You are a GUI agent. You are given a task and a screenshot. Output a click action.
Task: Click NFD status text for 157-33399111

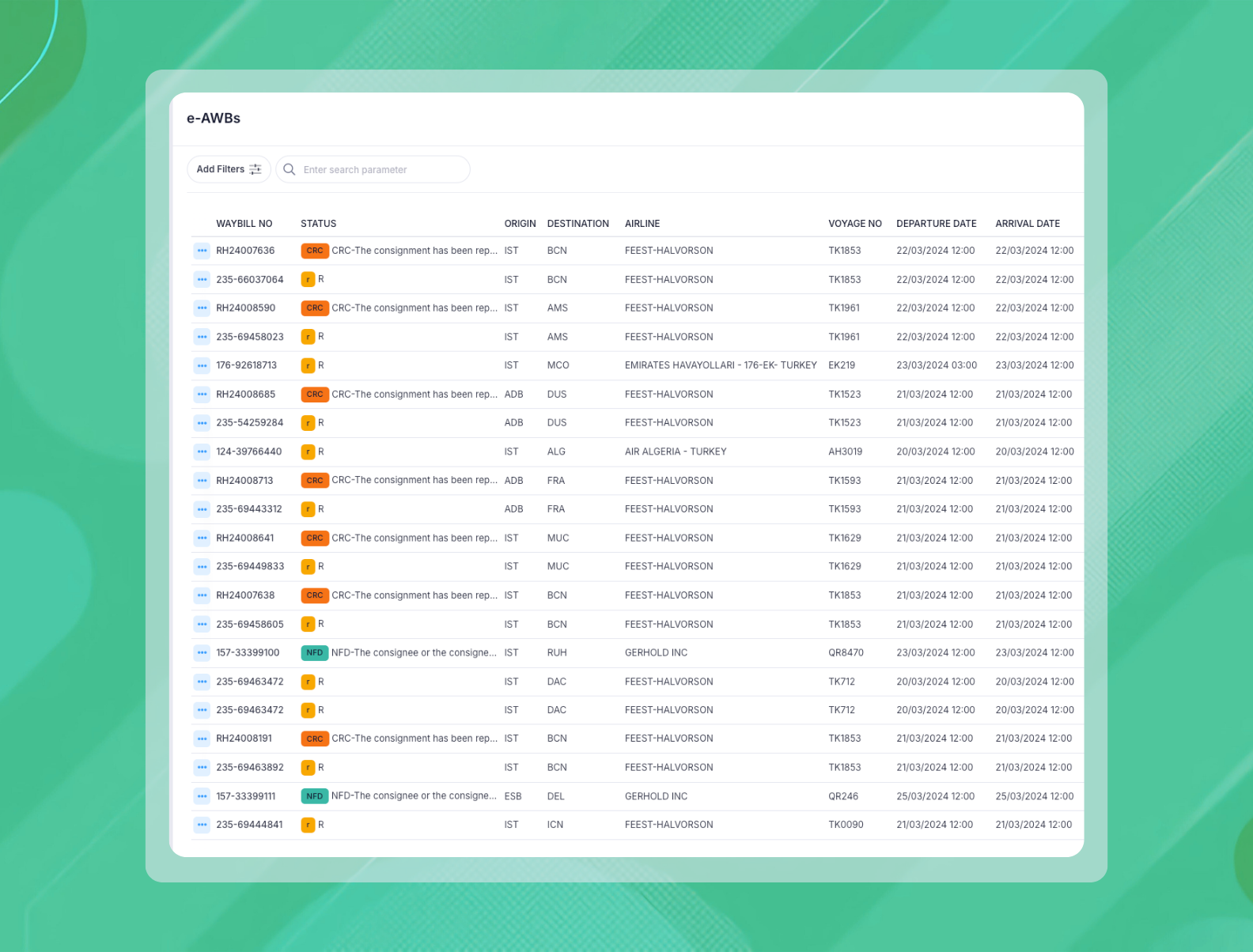[414, 796]
